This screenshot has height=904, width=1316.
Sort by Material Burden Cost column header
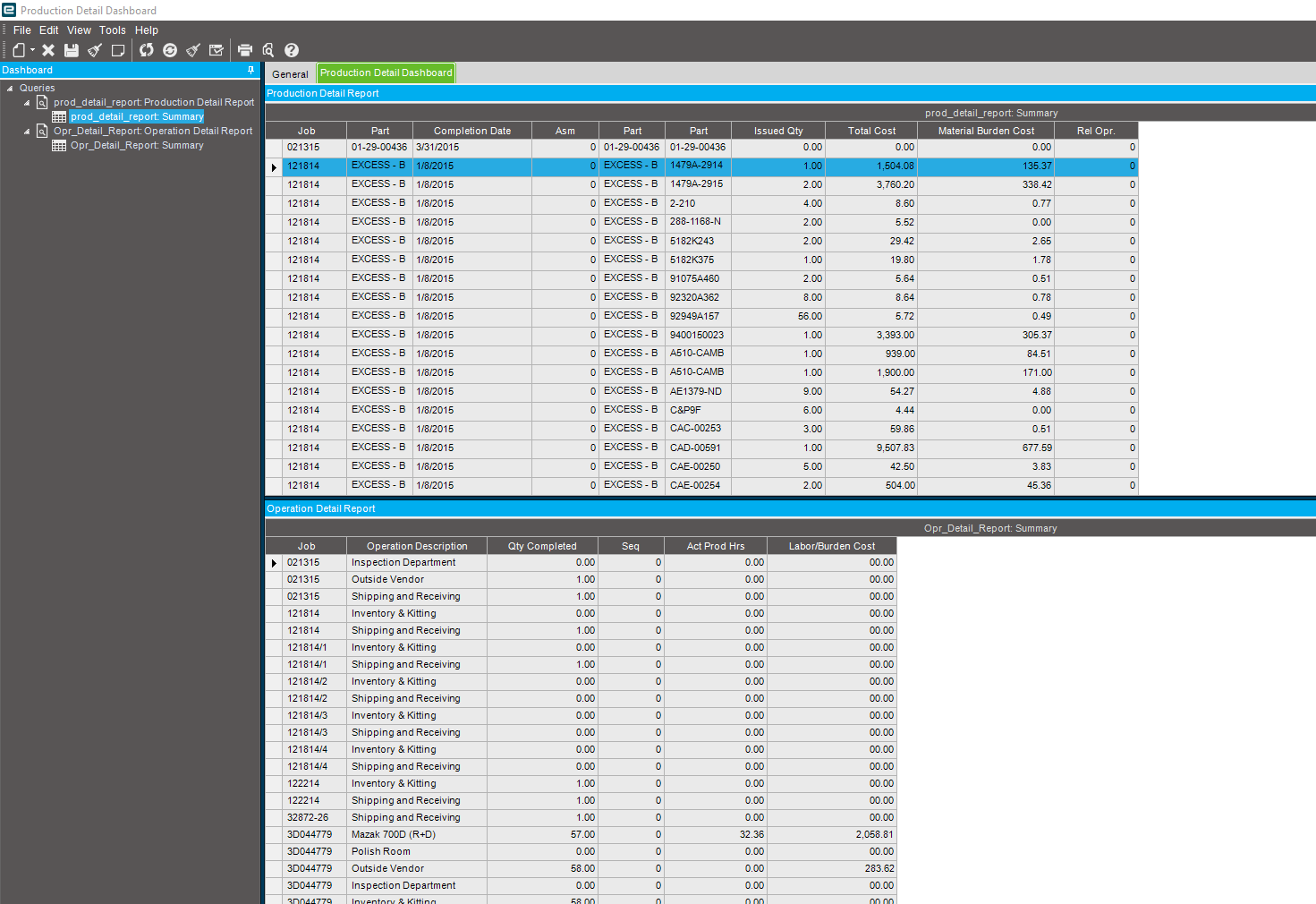coord(986,131)
